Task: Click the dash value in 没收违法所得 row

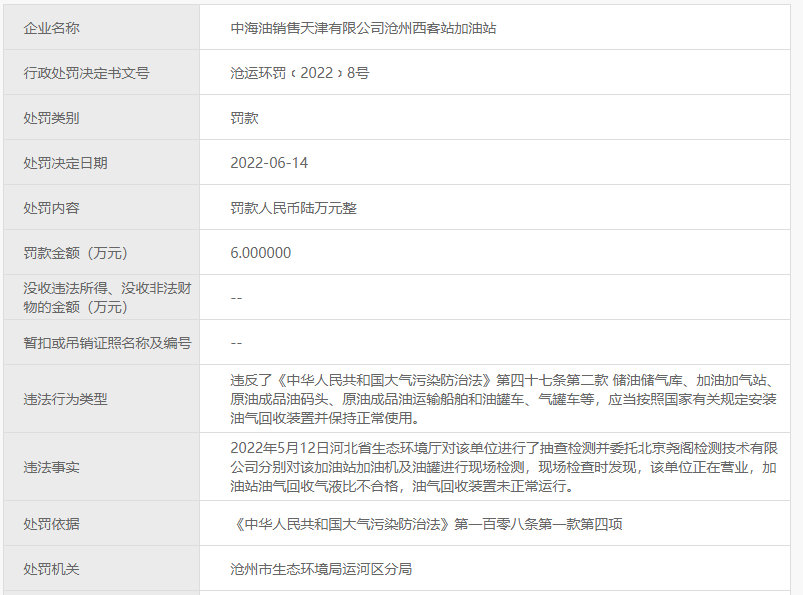Action: coord(236,298)
